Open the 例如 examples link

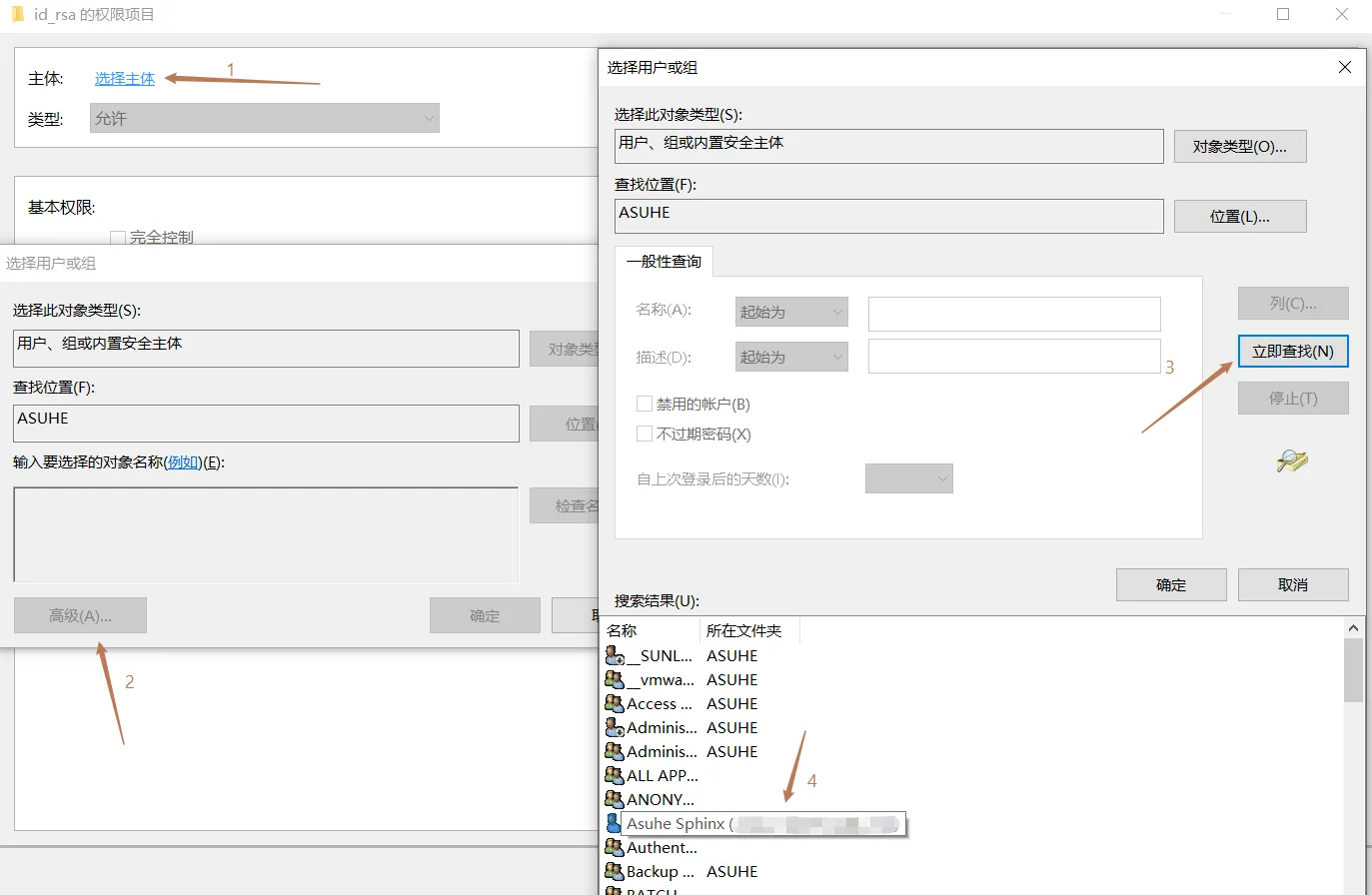pos(183,462)
